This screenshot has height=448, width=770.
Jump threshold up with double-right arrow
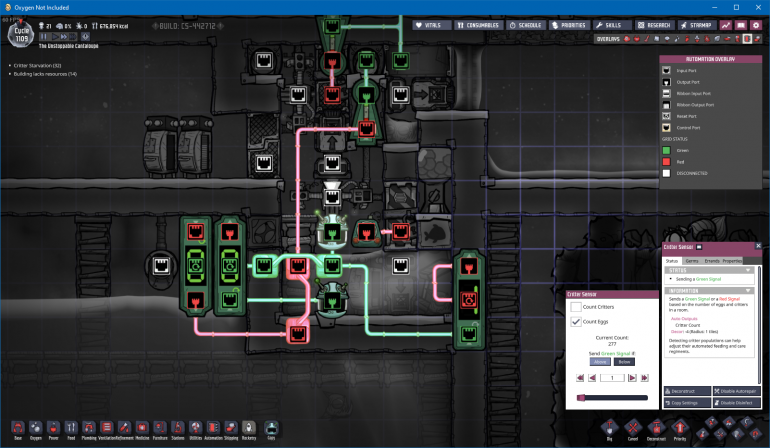coord(644,378)
